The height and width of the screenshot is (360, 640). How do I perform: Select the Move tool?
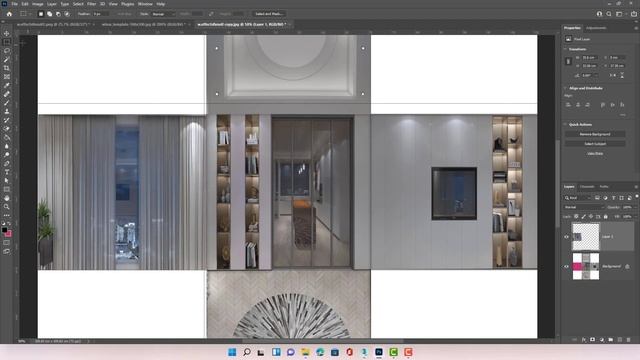click(x=7, y=33)
